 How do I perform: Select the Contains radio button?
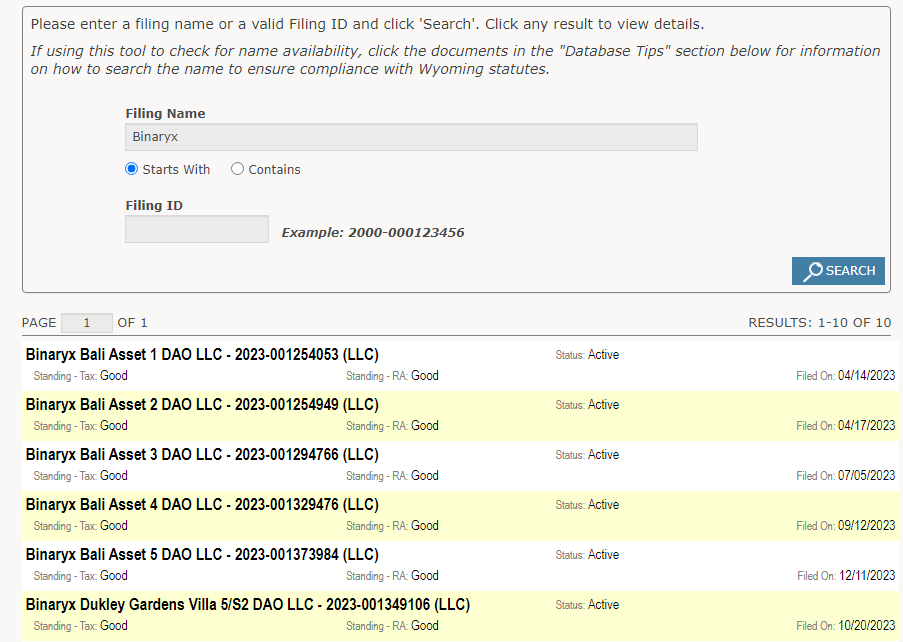tap(237, 169)
